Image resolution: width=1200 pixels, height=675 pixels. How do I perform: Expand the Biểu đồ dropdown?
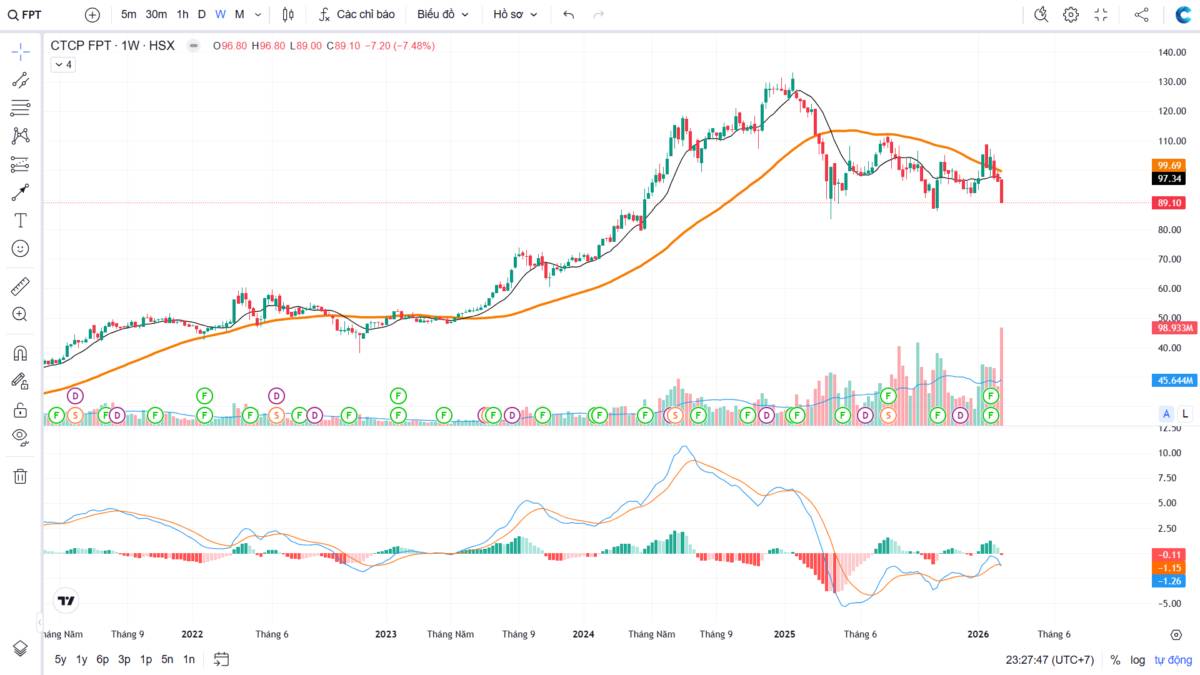(x=443, y=15)
